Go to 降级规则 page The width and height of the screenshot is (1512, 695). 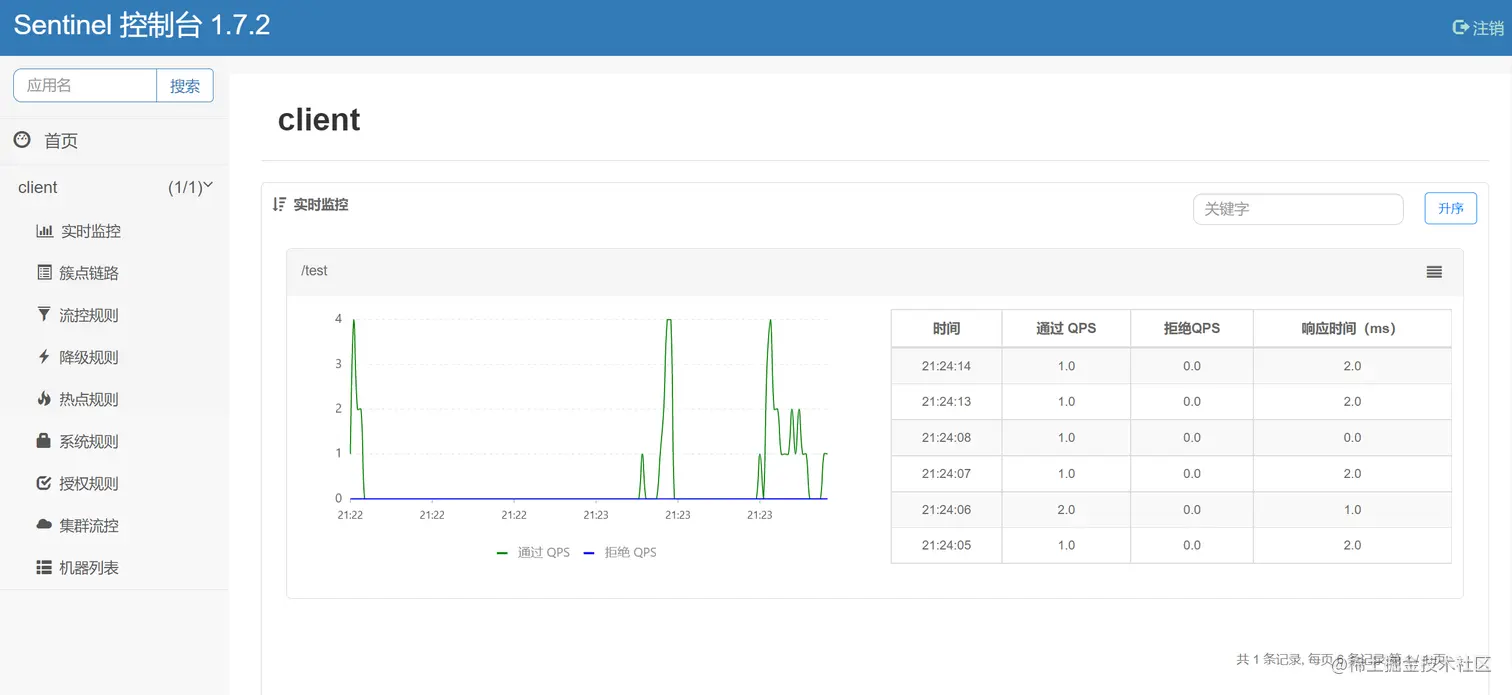click(89, 357)
